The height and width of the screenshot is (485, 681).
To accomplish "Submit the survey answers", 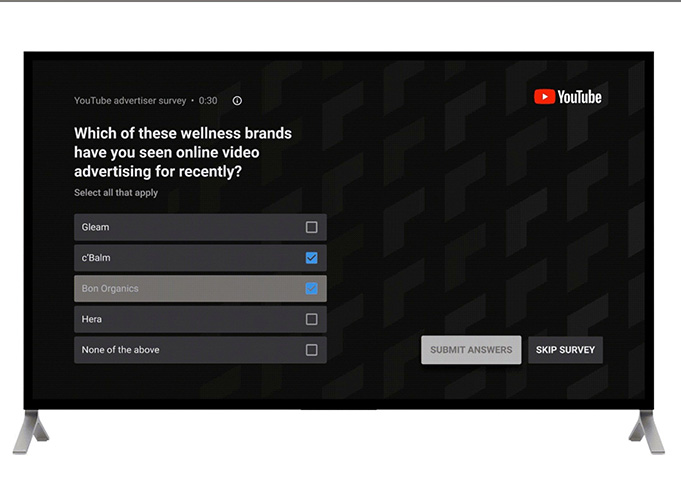I will pos(471,350).
